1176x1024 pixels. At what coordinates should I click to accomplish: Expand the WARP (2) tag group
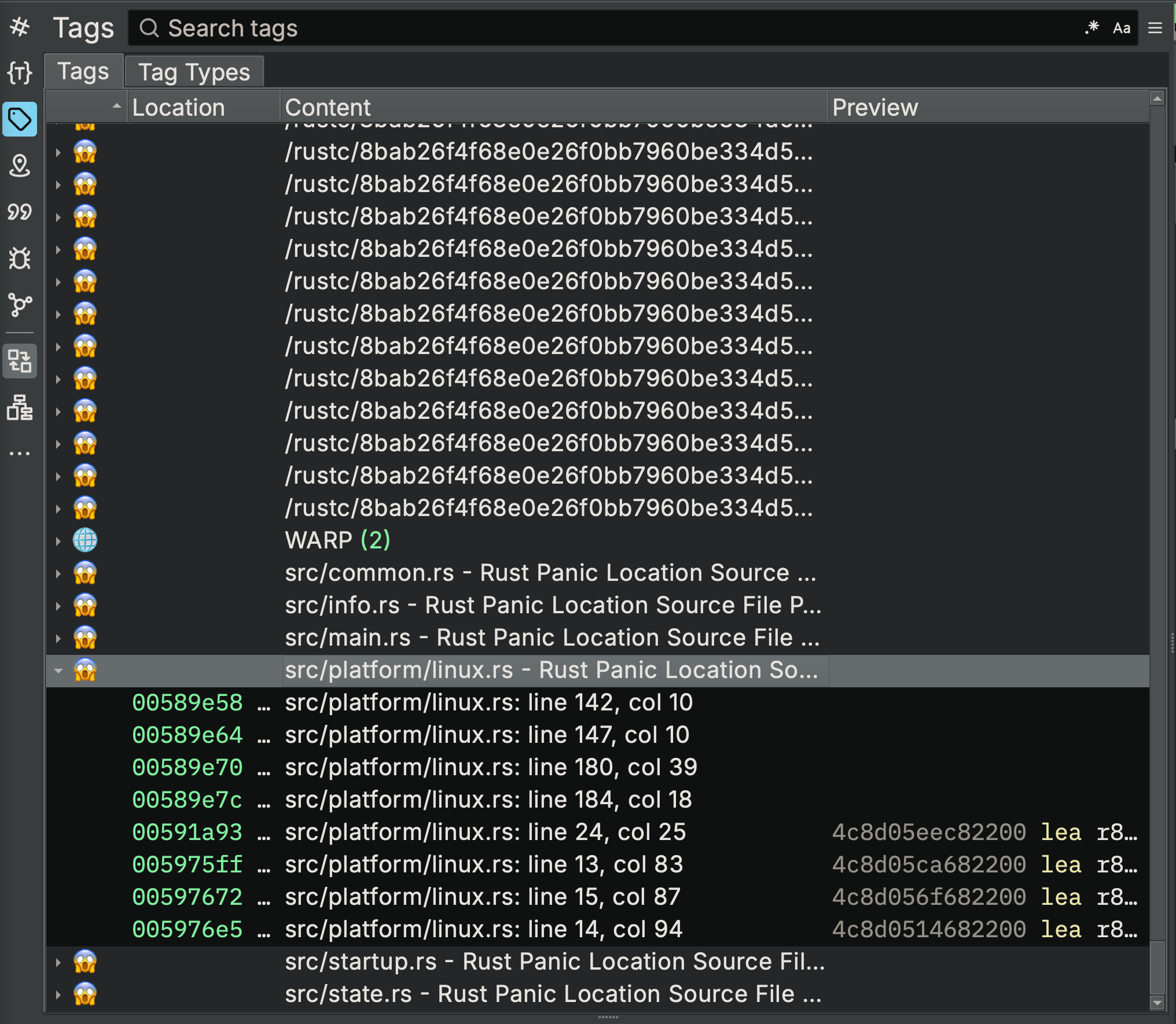[x=58, y=542]
